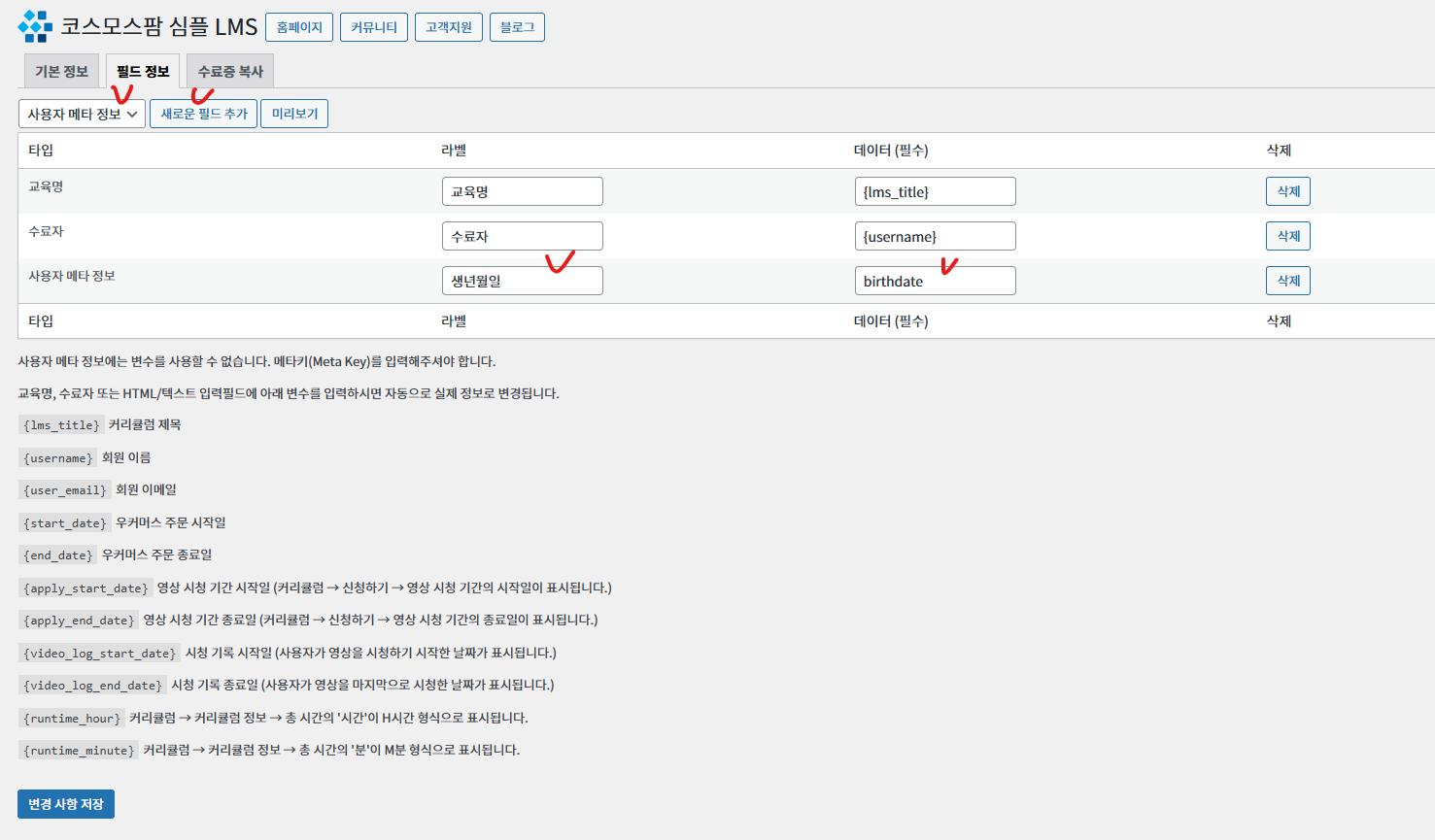Open the 블로그 link button
The height and width of the screenshot is (840, 1435).
[517, 27]
